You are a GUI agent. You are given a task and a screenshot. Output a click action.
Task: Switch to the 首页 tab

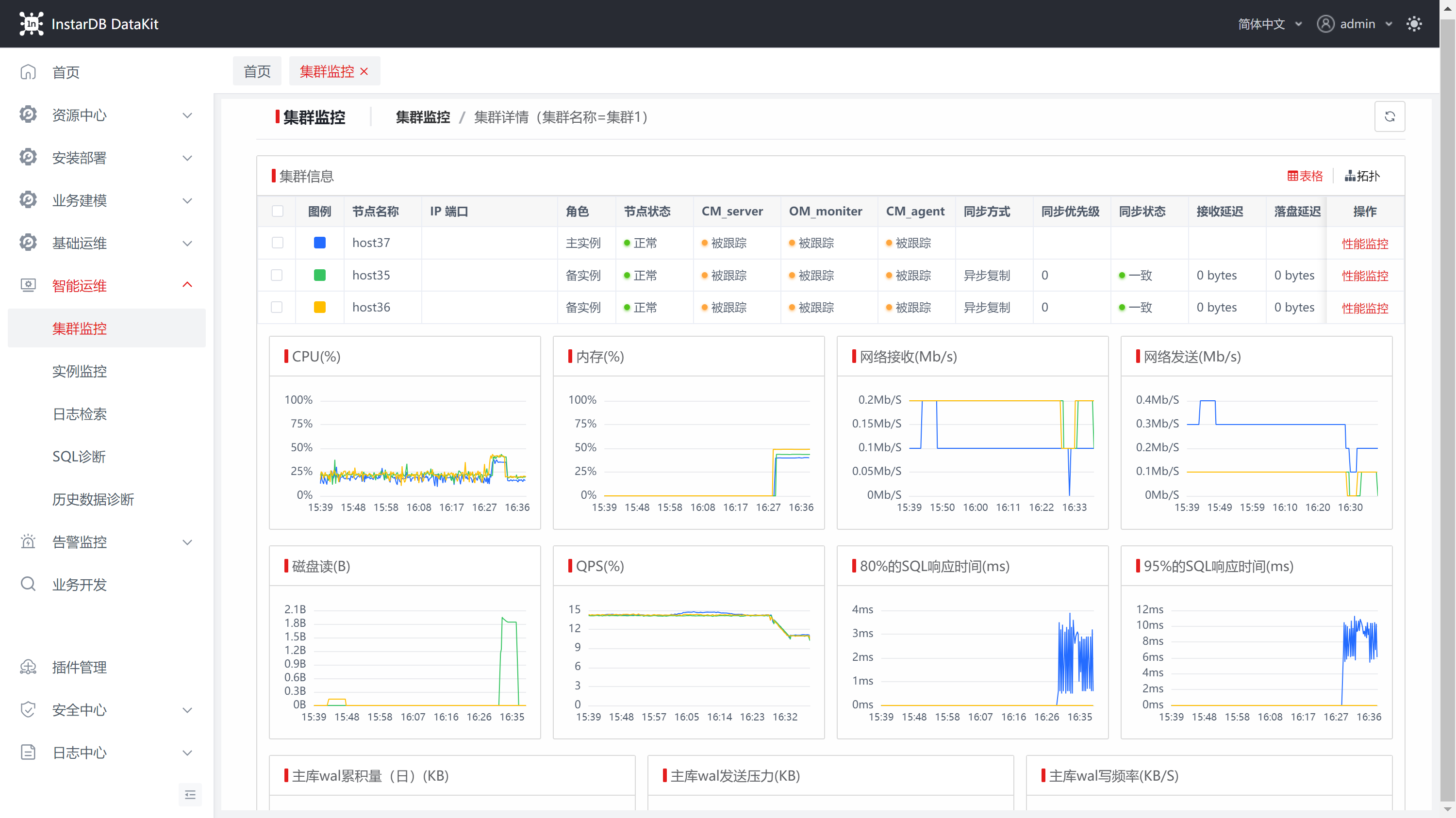257,71
